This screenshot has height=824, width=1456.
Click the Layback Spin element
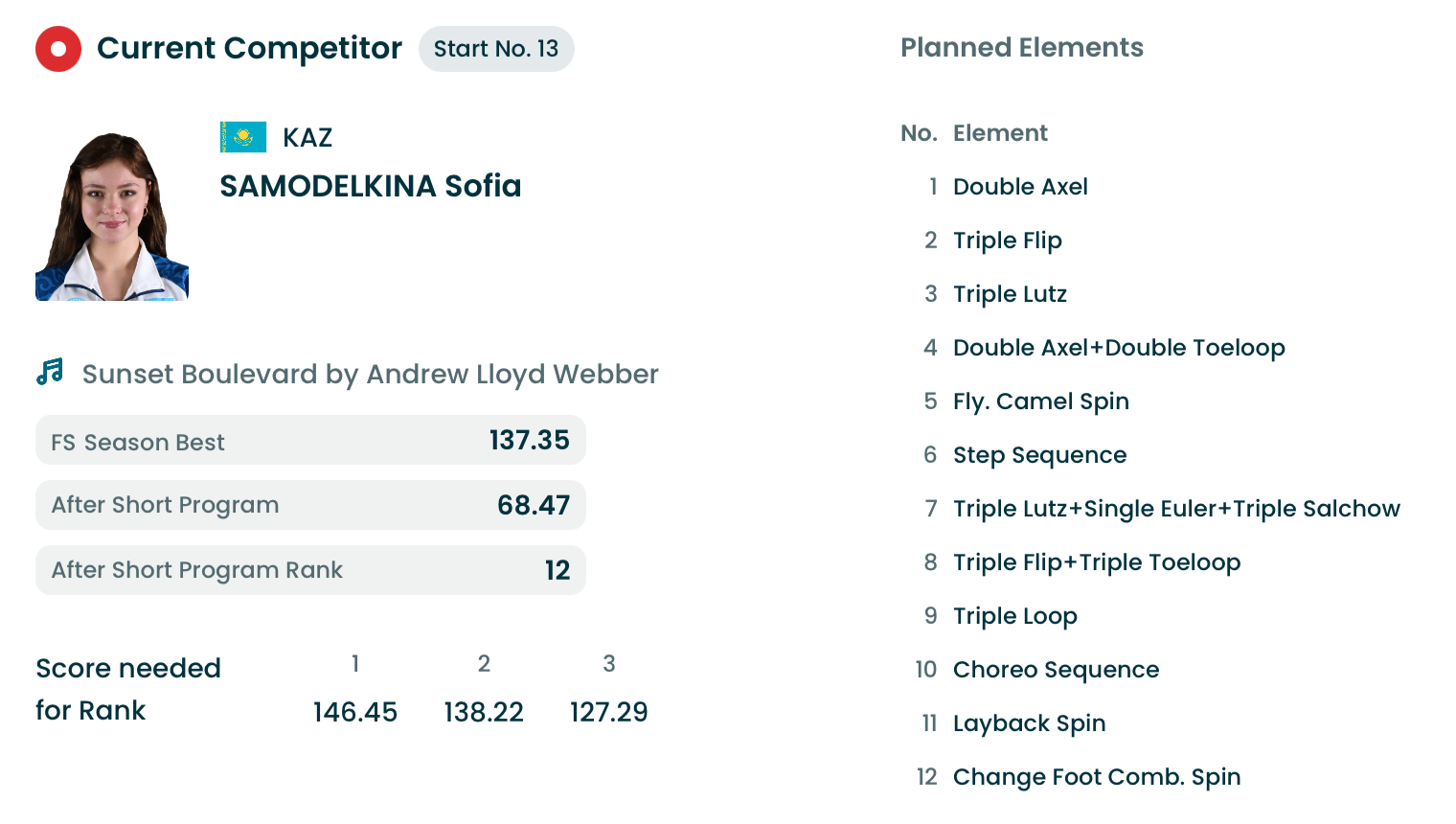pyautogui.click(x=1029, y=723)
